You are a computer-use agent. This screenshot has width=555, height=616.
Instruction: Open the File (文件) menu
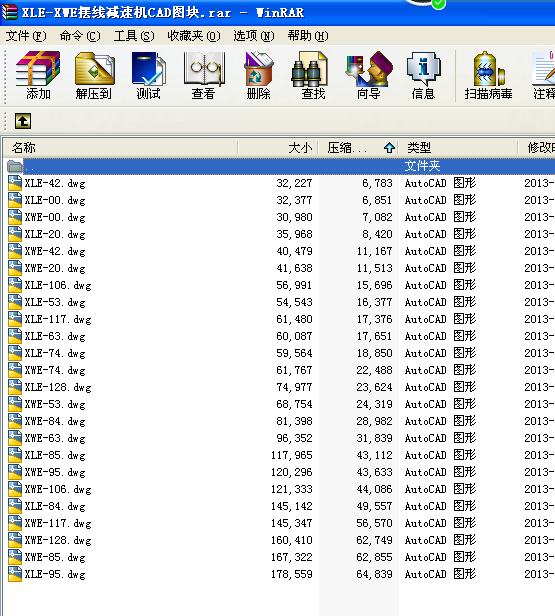(x=26, y=36)
